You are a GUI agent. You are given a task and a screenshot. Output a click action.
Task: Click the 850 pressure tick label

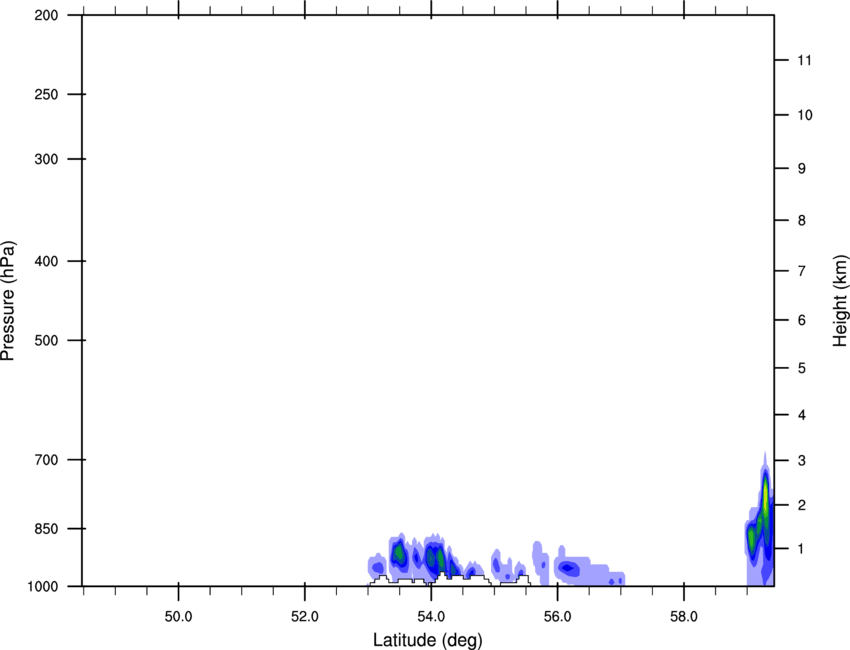coord(46,528)
